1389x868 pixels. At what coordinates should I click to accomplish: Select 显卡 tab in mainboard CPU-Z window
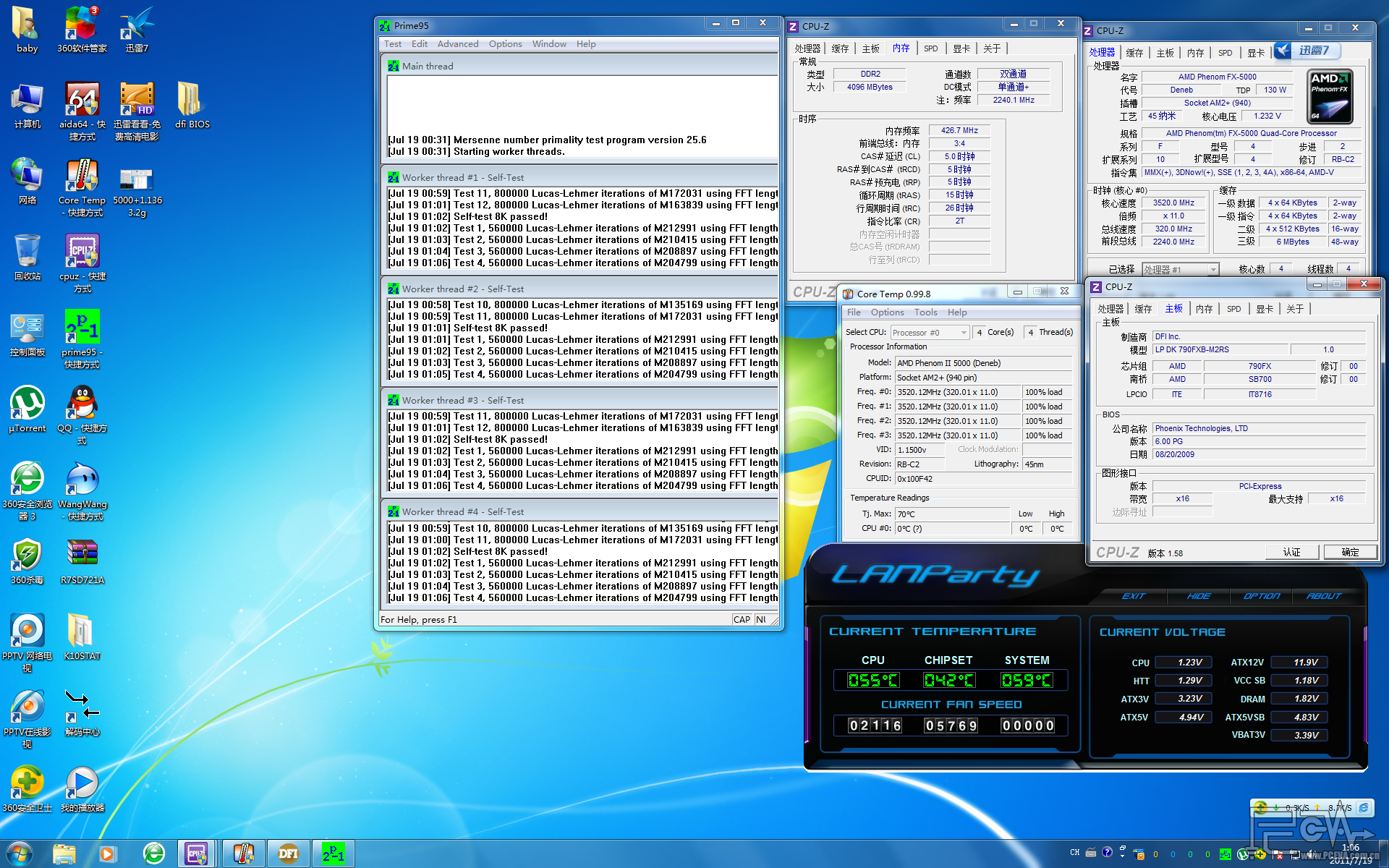pyautogui.click(x=1264, y=309)
